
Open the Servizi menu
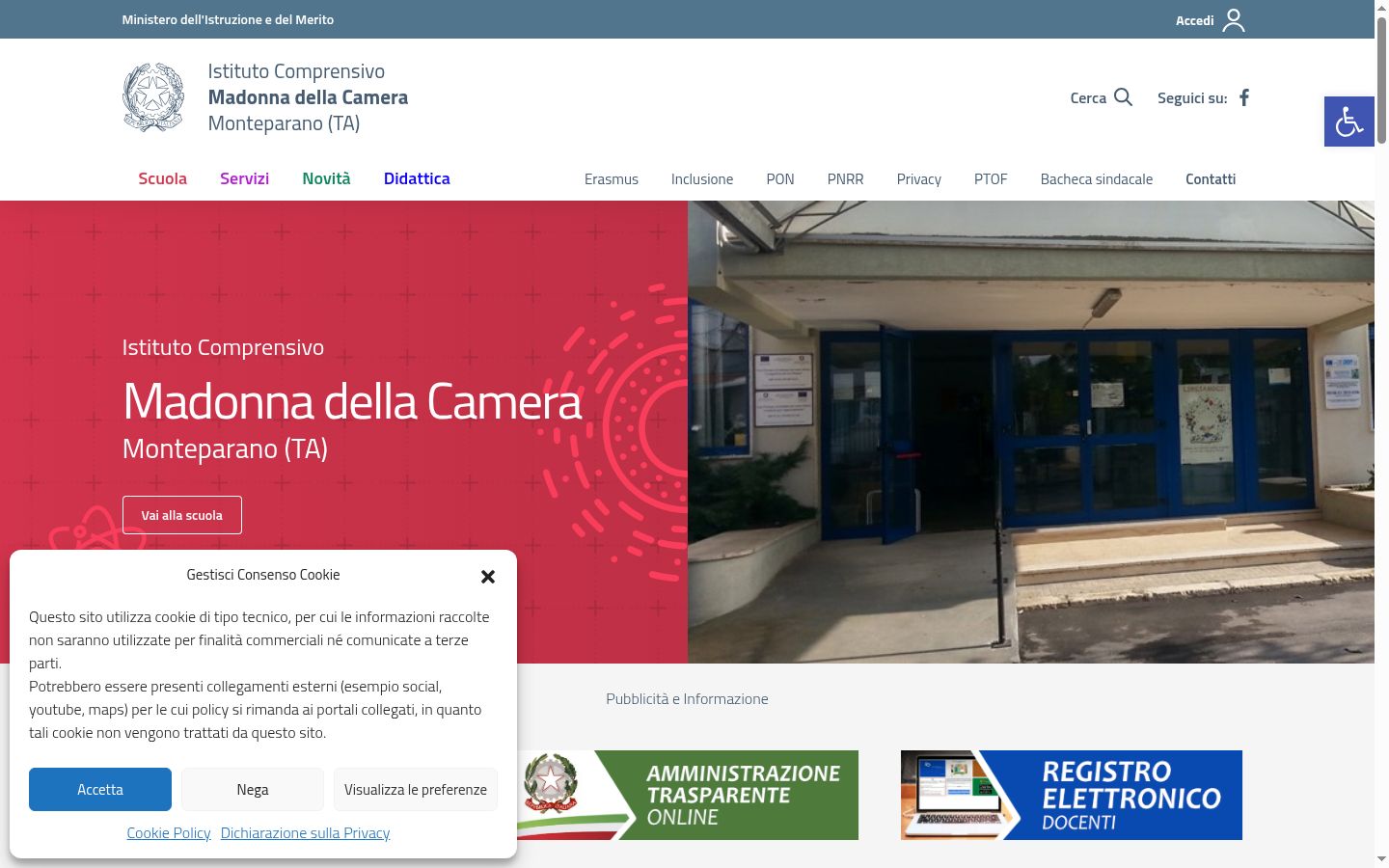pyautogui.click(x=244, y=178)
